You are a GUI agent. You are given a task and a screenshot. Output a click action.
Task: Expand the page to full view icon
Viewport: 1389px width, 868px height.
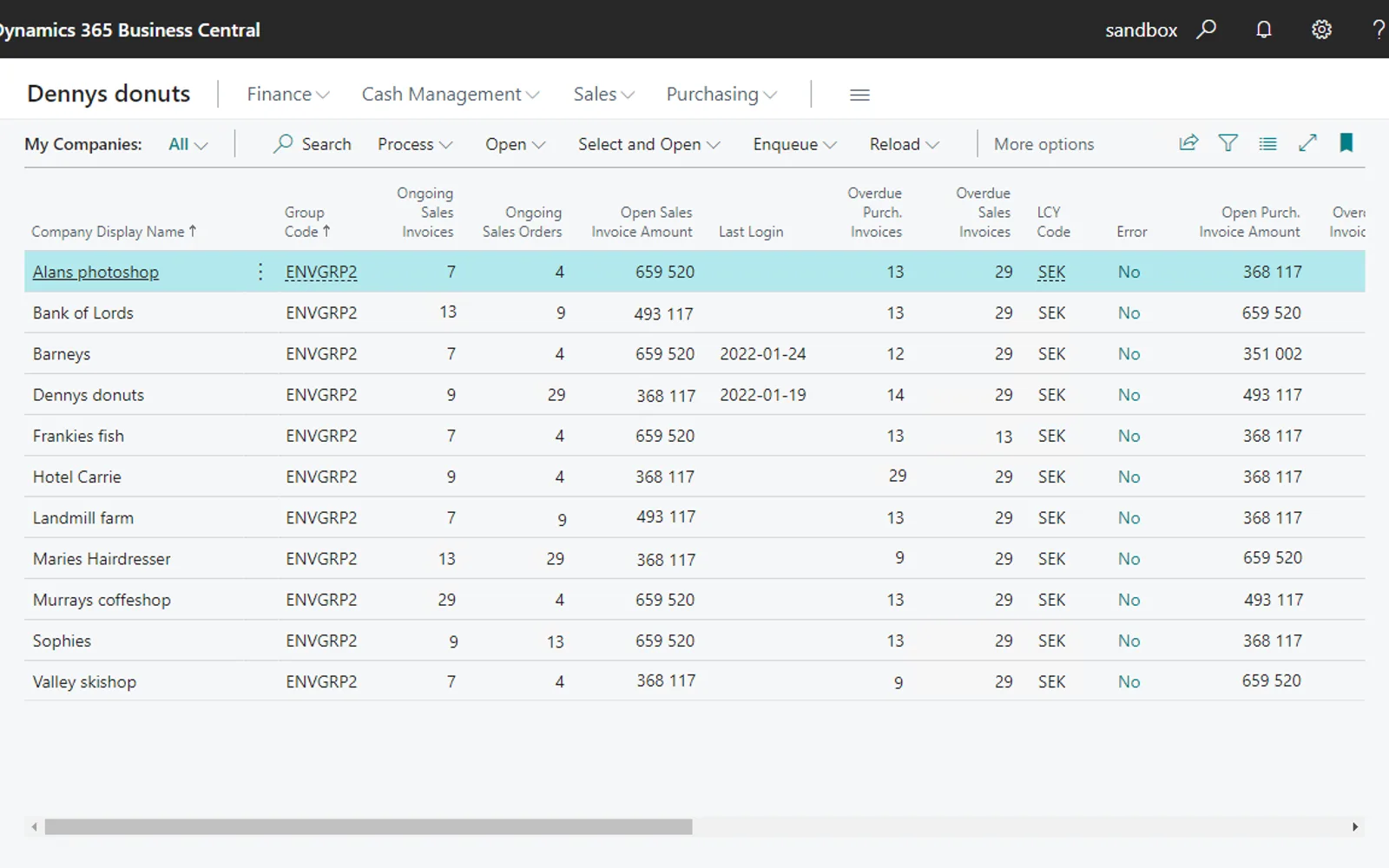1307,143
